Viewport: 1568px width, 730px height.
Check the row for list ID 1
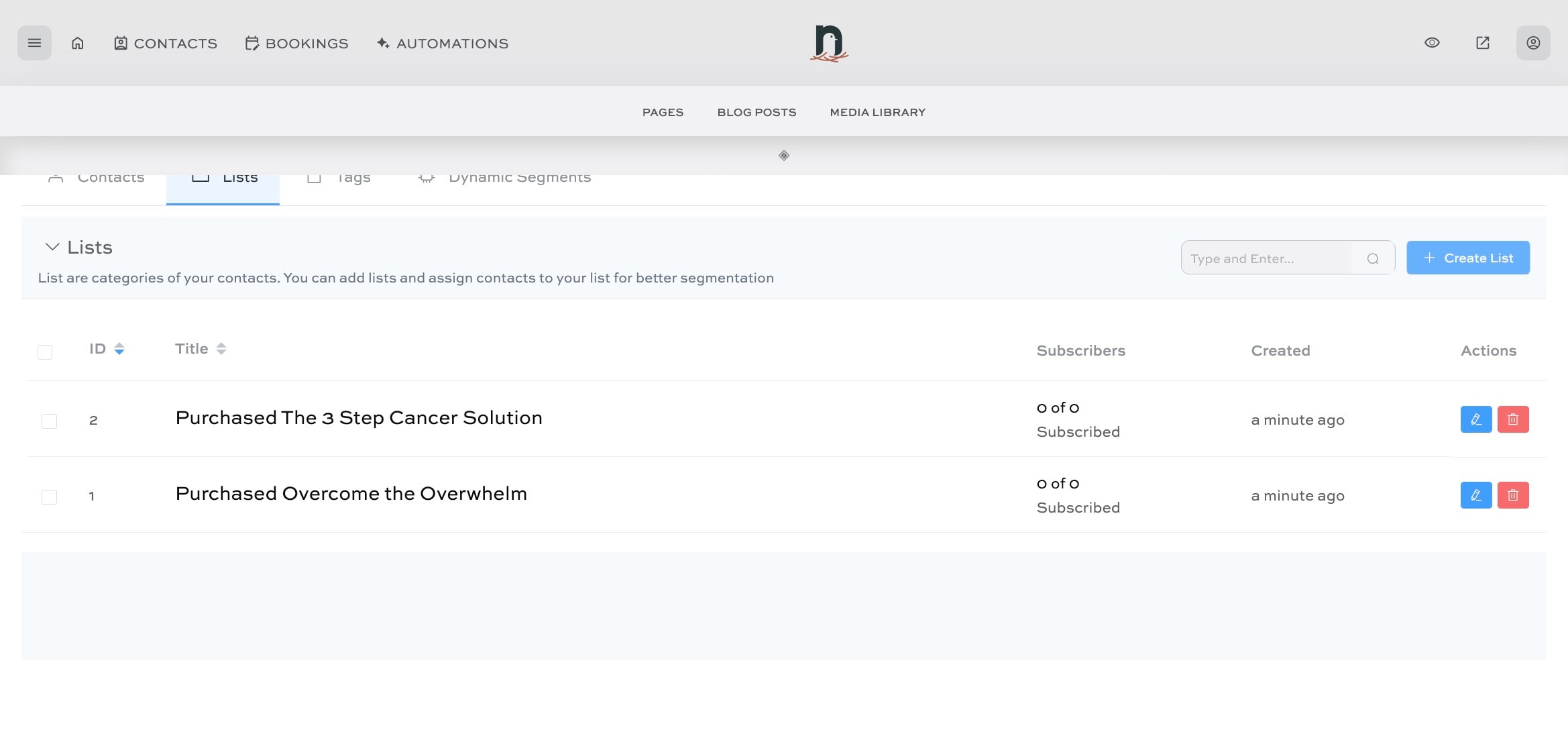click(x=49, y=497)
